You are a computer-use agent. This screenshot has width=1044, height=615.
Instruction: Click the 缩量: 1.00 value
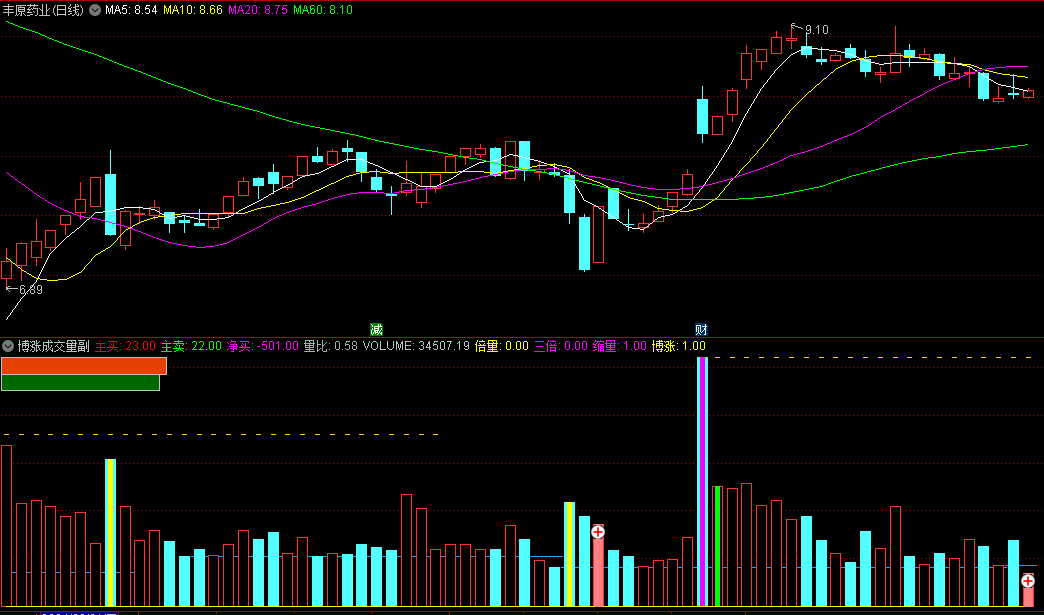pos(619,346)
